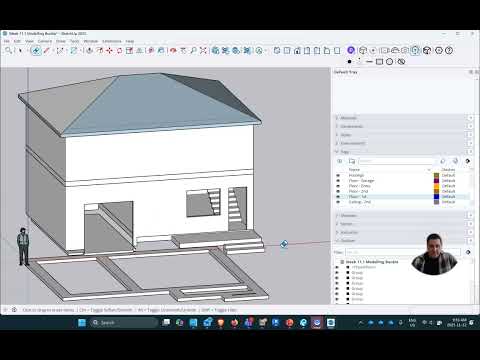The image size is (480, 360).
Task: Open the Tags panel details menu
Action: [x=468, y=161]
